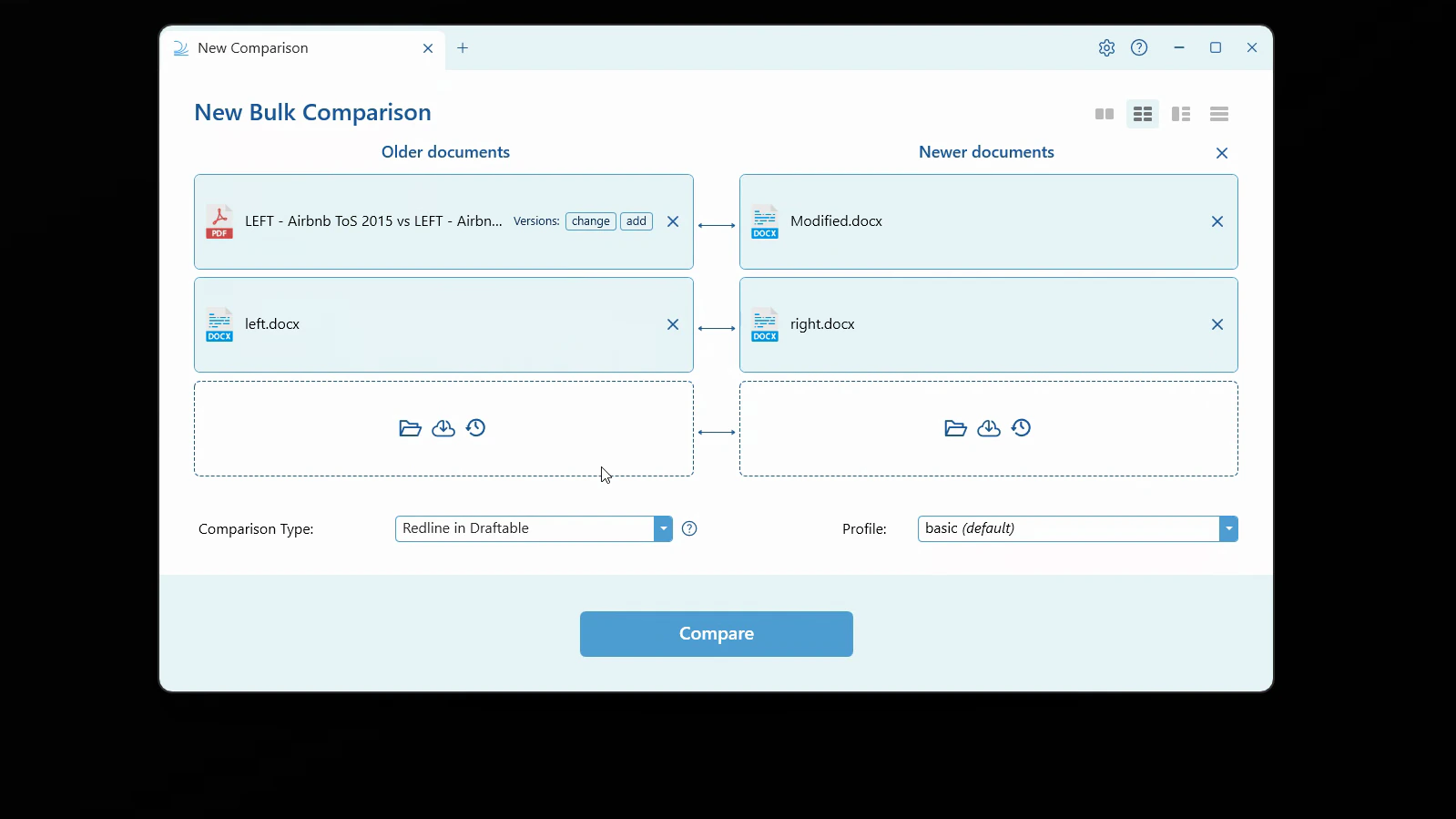The height and width of the screenshot is (819, 1456).
Task: Select the right.docx file name
Action: tap(822, 324)
